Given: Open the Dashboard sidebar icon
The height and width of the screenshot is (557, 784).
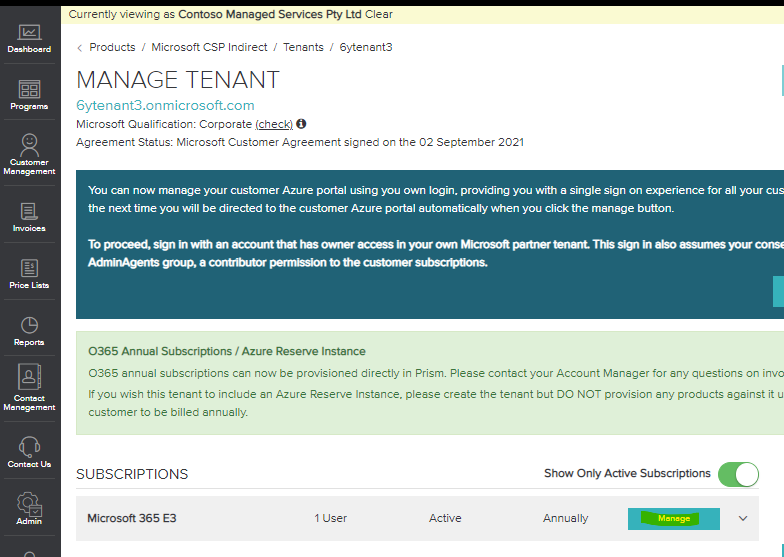Looking at the screenshot, I should point(29,39).
